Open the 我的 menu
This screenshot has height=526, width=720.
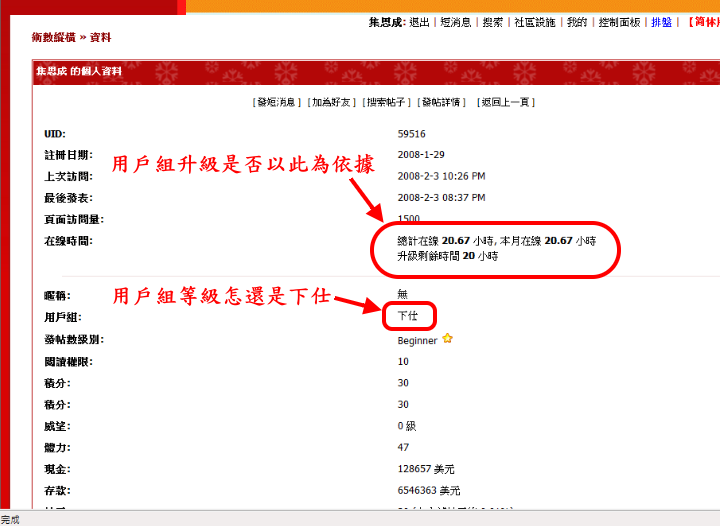(577, 22)
